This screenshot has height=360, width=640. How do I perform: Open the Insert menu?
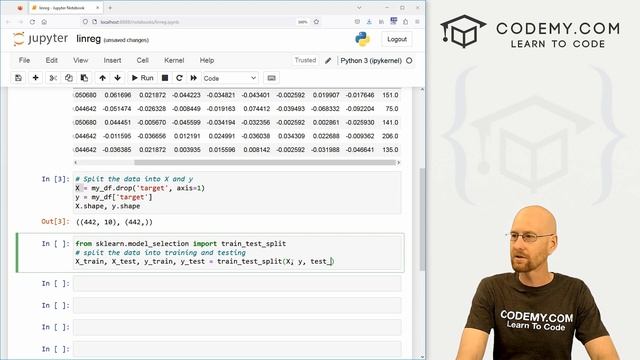112,60
